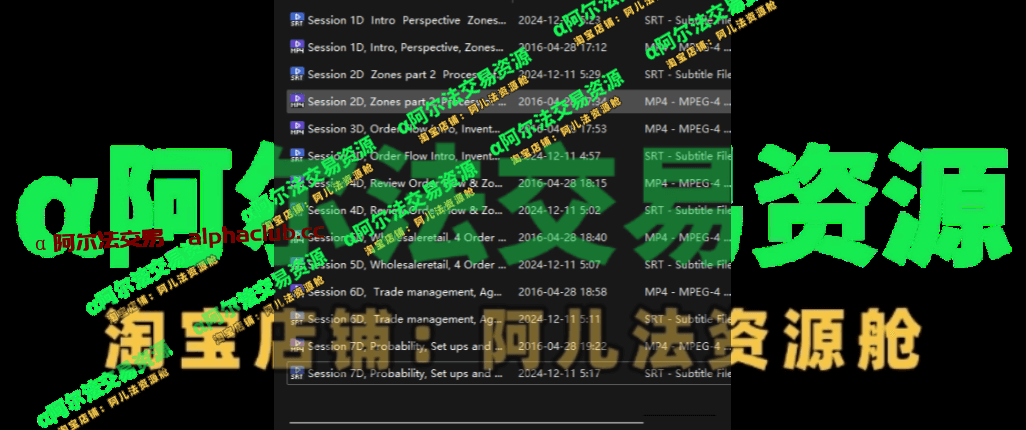Click the MP4 icon for Session 7D Probability
Screen dimensions: 1026x430
click(297, 346)
